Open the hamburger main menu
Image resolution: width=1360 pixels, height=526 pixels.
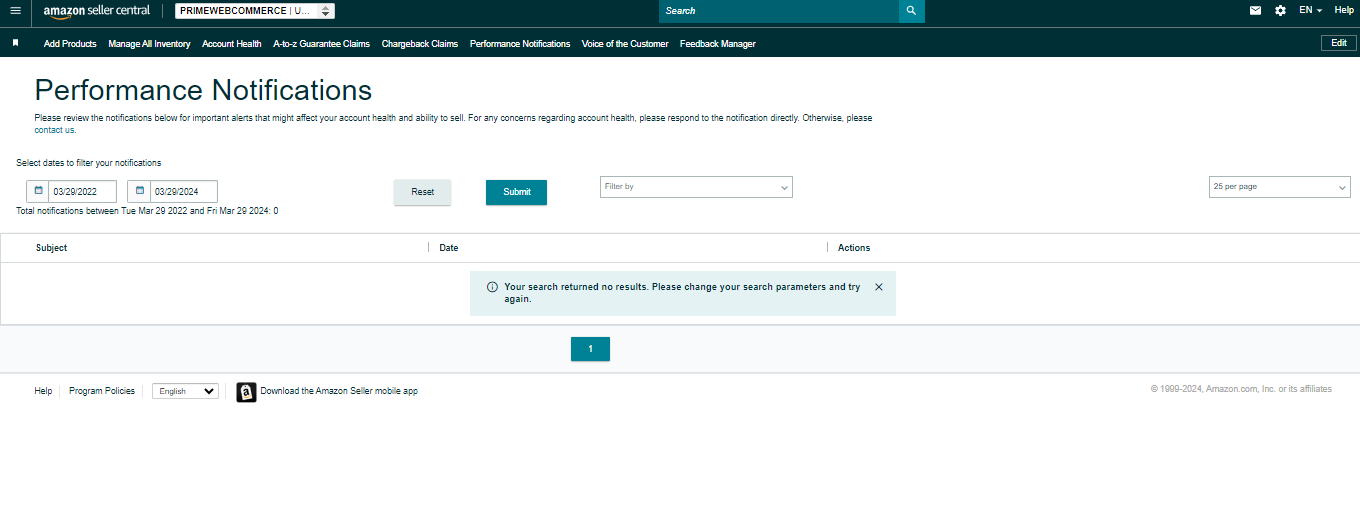point(15,10)
